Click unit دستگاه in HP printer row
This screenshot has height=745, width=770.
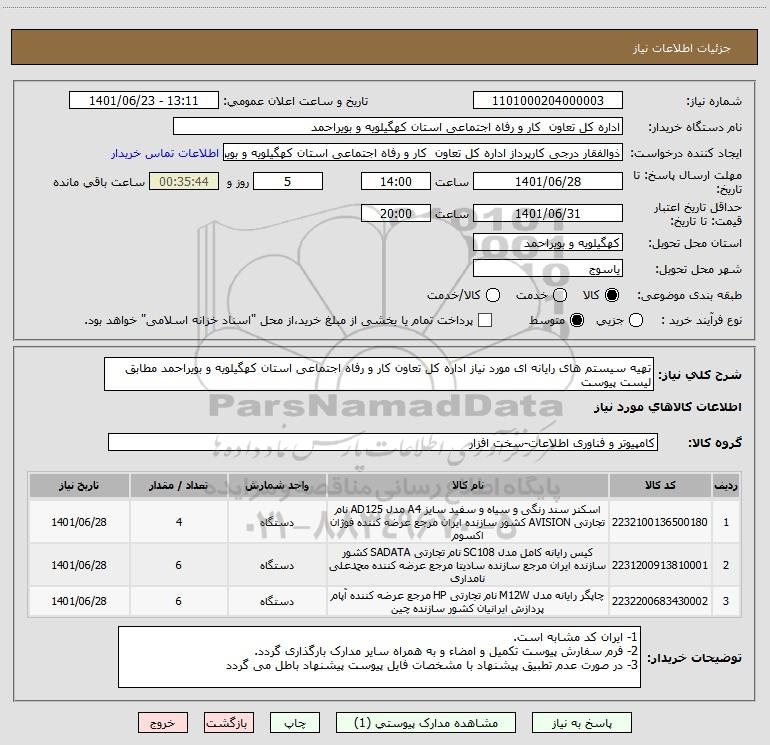[x=277, y=602]
